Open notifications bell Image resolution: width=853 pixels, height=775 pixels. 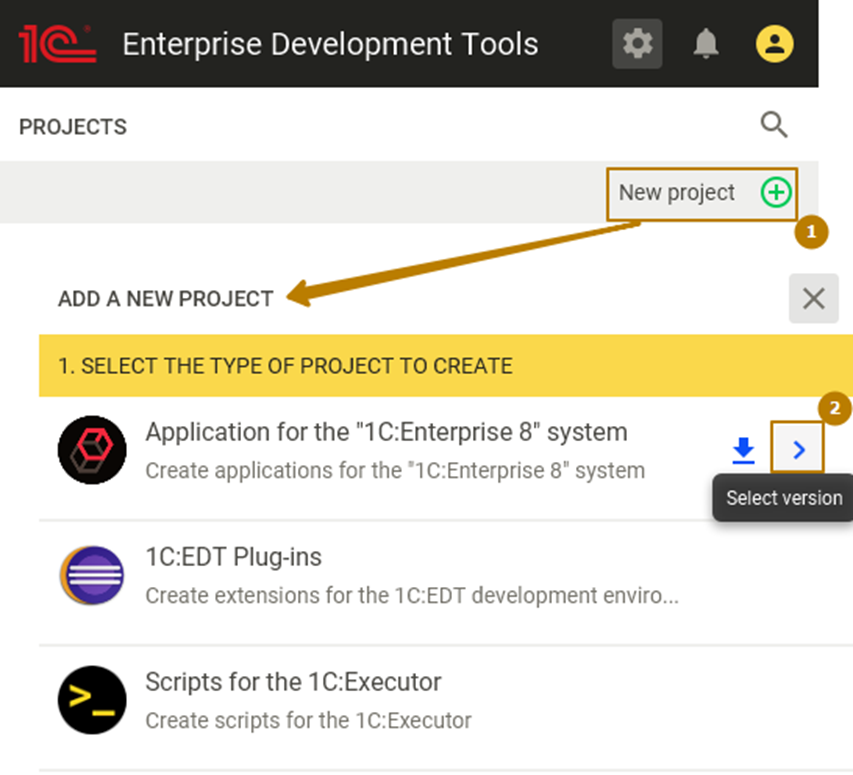[x=706, y=44]
